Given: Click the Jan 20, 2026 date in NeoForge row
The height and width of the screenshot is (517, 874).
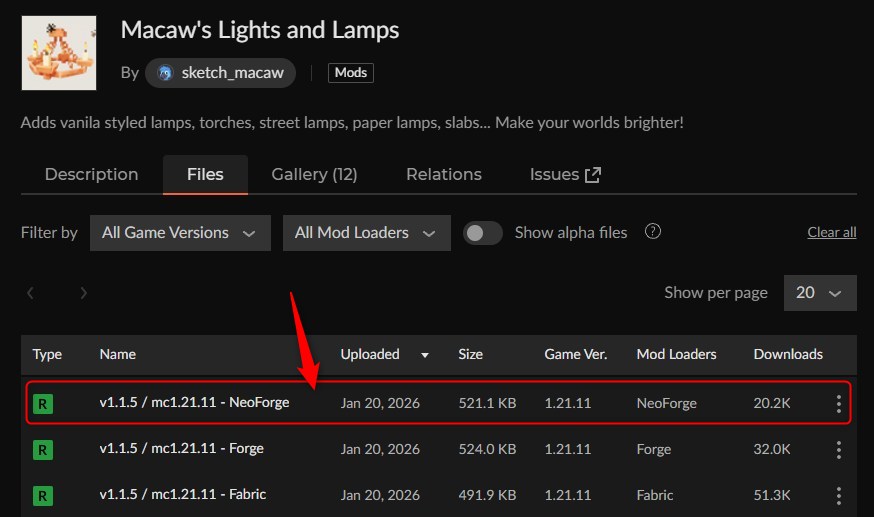Looking at the screenshot, I should coord(380,403).
